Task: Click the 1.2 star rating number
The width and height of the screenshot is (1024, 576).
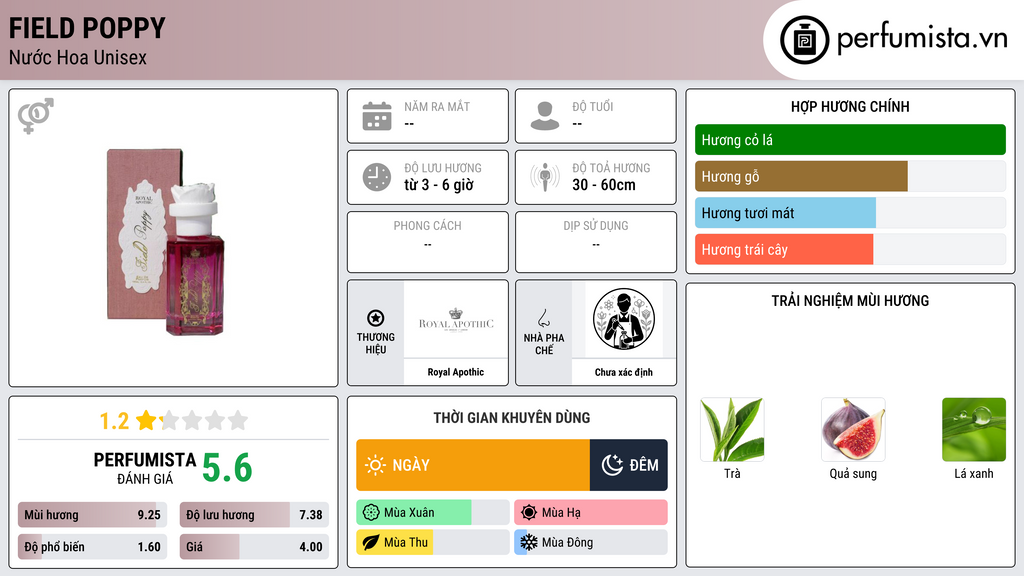Action: click(x=114, y=421)
